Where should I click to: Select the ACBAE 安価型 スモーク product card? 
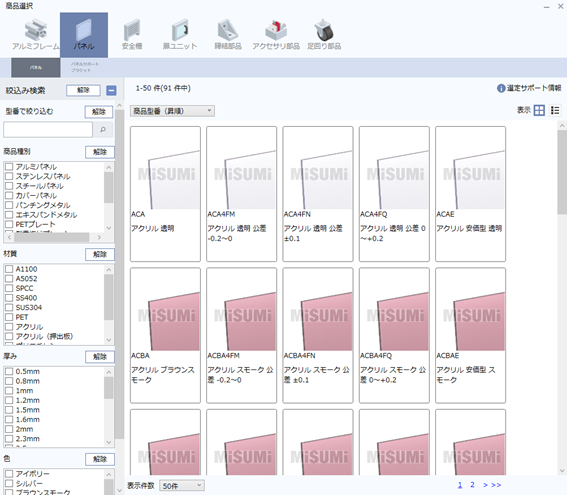[x=470, y=335]
